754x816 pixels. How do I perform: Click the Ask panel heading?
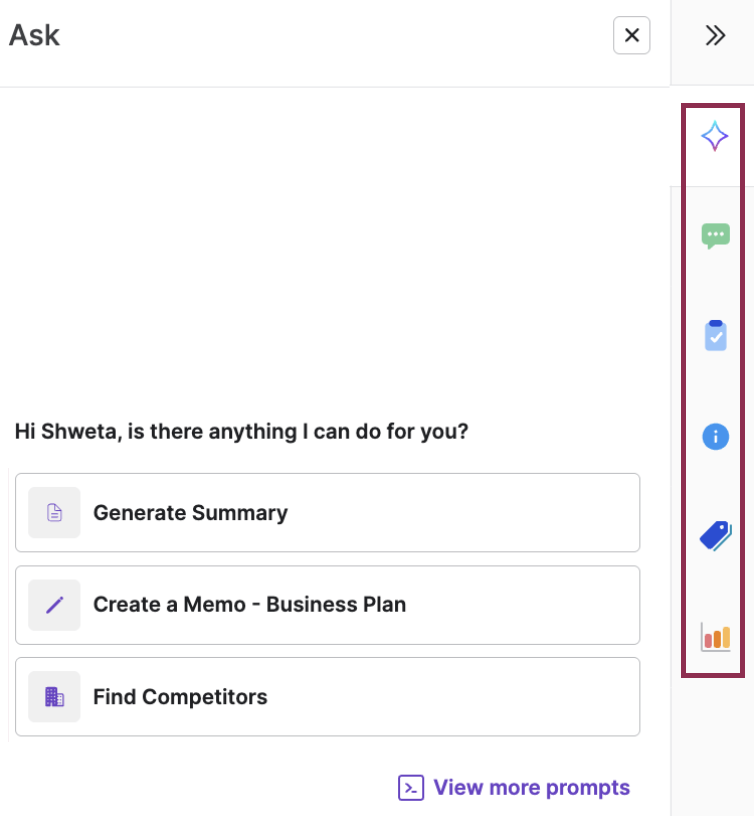point(35,36)
